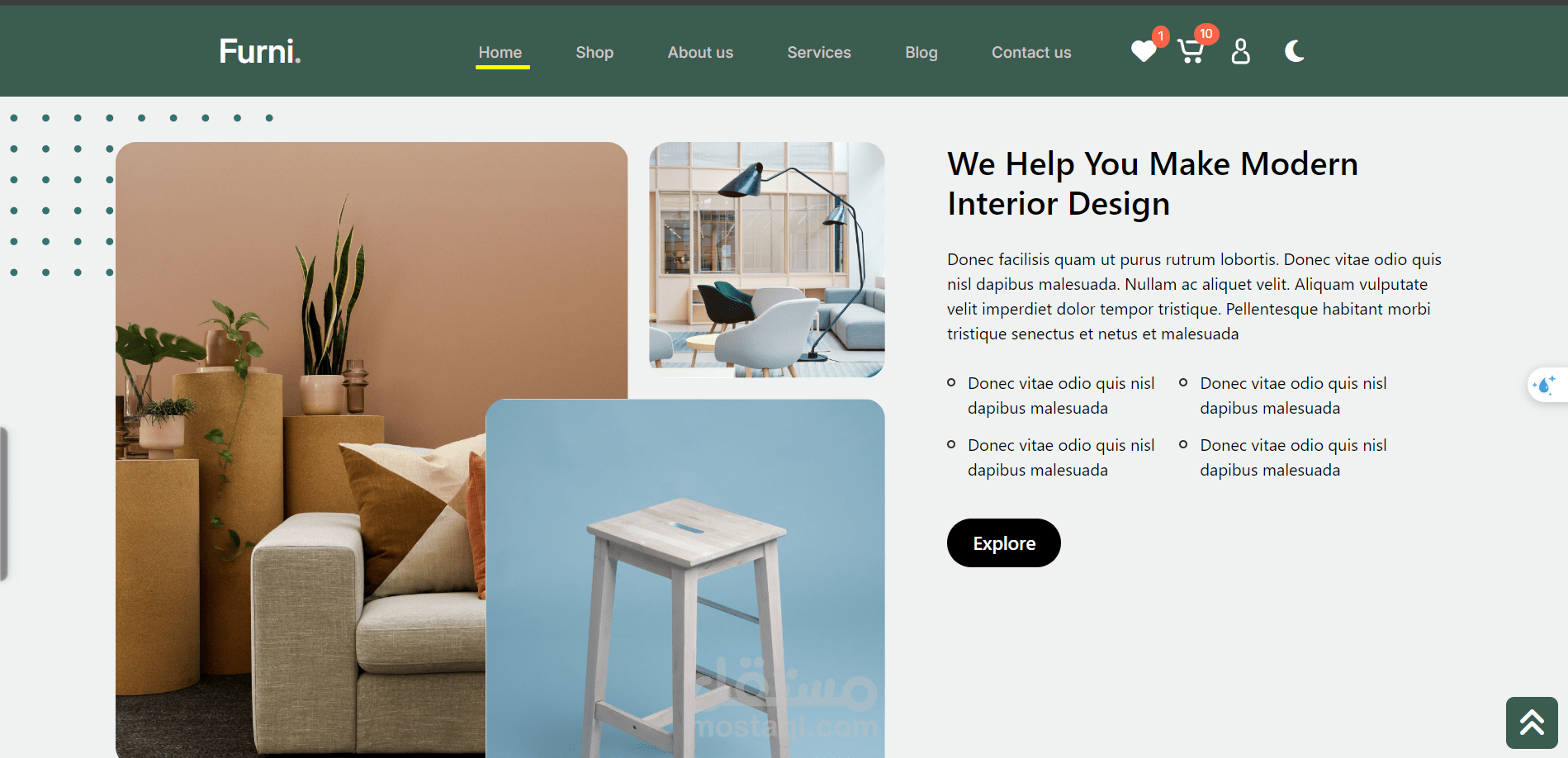Click the cart badge showing 10
1568x758 pixels.
point(1206,34)
